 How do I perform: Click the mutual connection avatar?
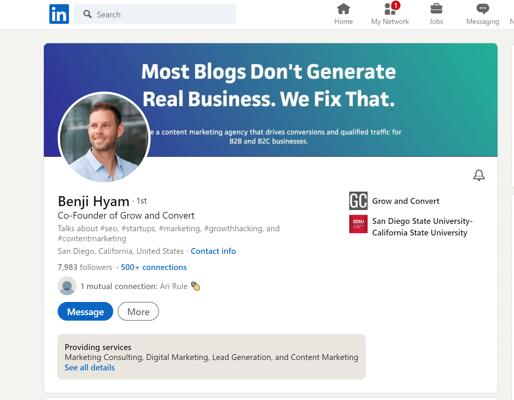pyautogui.click(x=67, y=286)
